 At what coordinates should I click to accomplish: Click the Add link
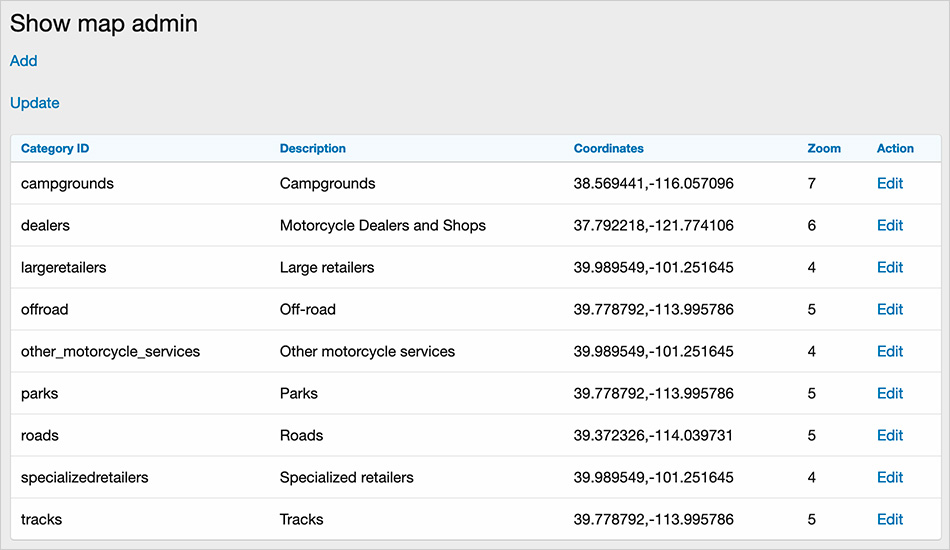(x=23, y=61)
